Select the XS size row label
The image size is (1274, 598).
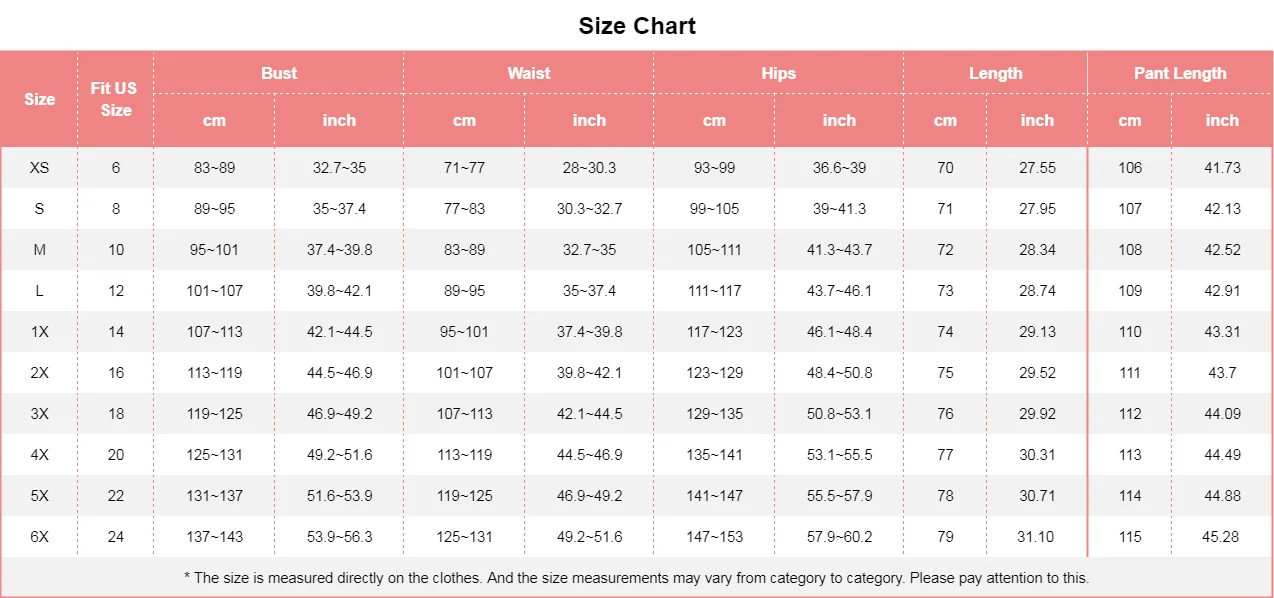pos(39,168)
